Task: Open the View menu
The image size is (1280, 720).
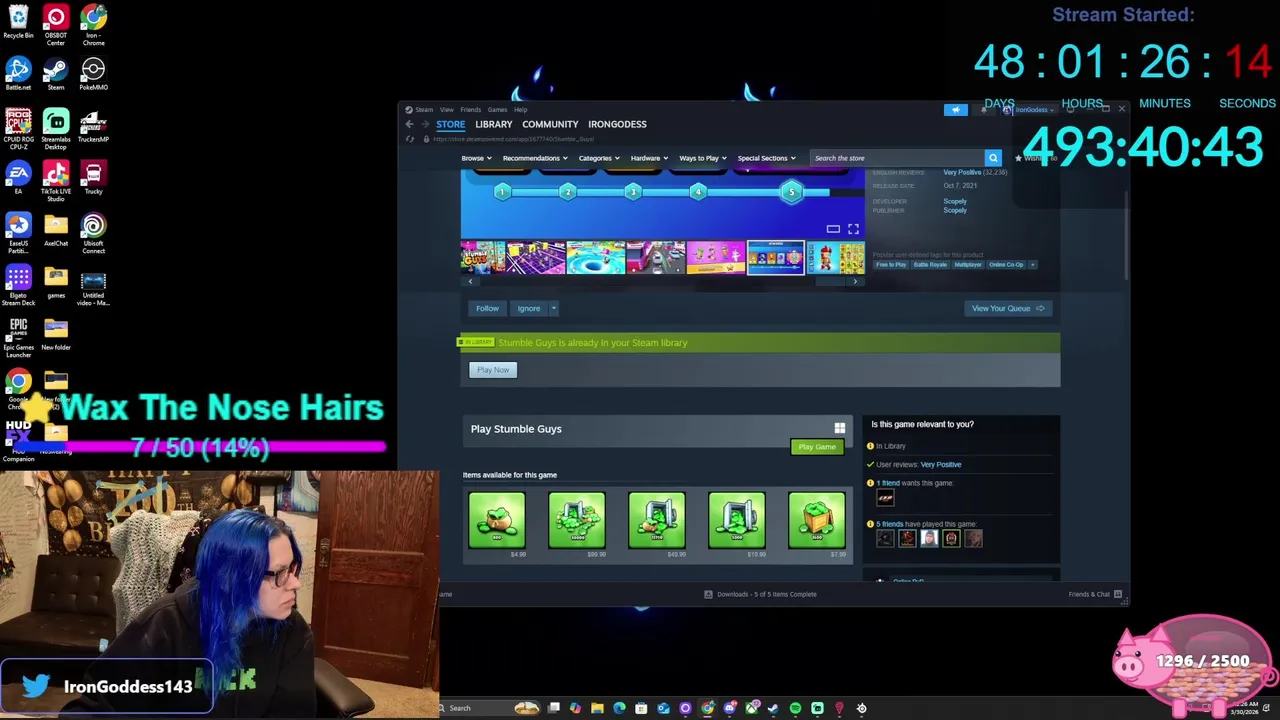Action: (447, 109)
